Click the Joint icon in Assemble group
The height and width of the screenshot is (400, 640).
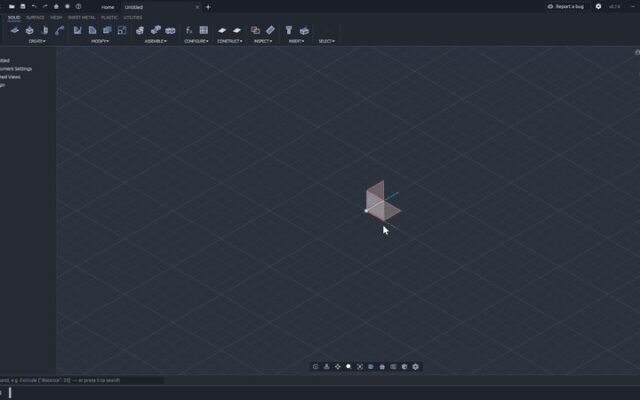click(156, 30)
